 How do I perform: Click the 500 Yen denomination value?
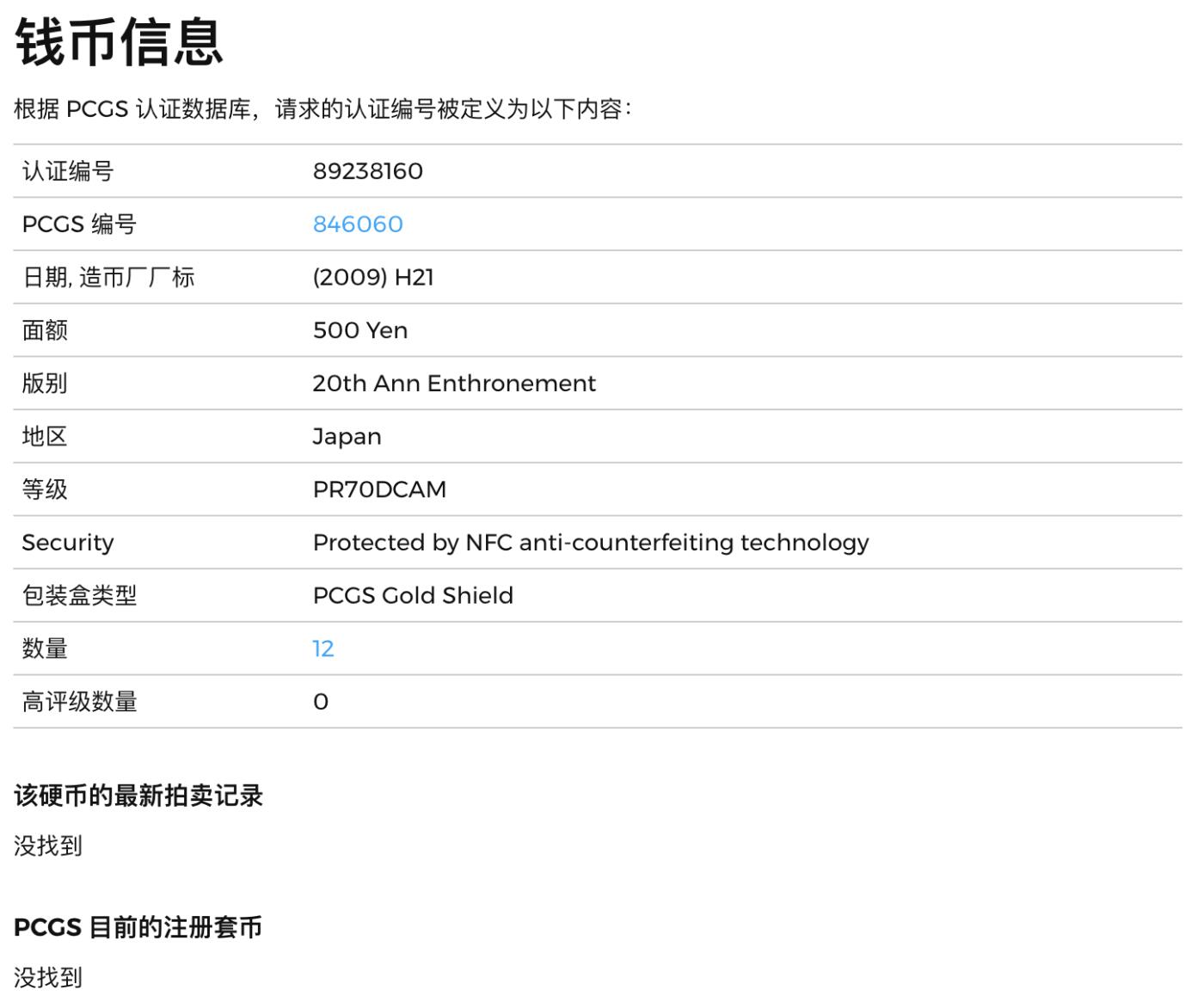359,330
